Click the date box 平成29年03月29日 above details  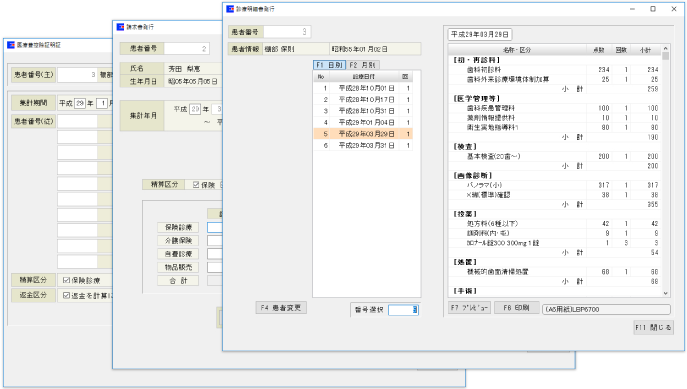pyautogui.click(x=480, y=34)
